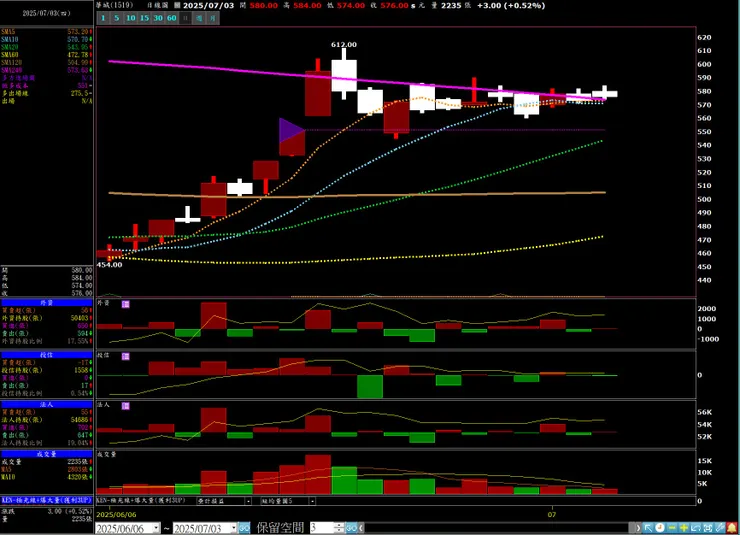Click the purple triangle marker on the chart

pyautogui.click(x=291, y=130)
